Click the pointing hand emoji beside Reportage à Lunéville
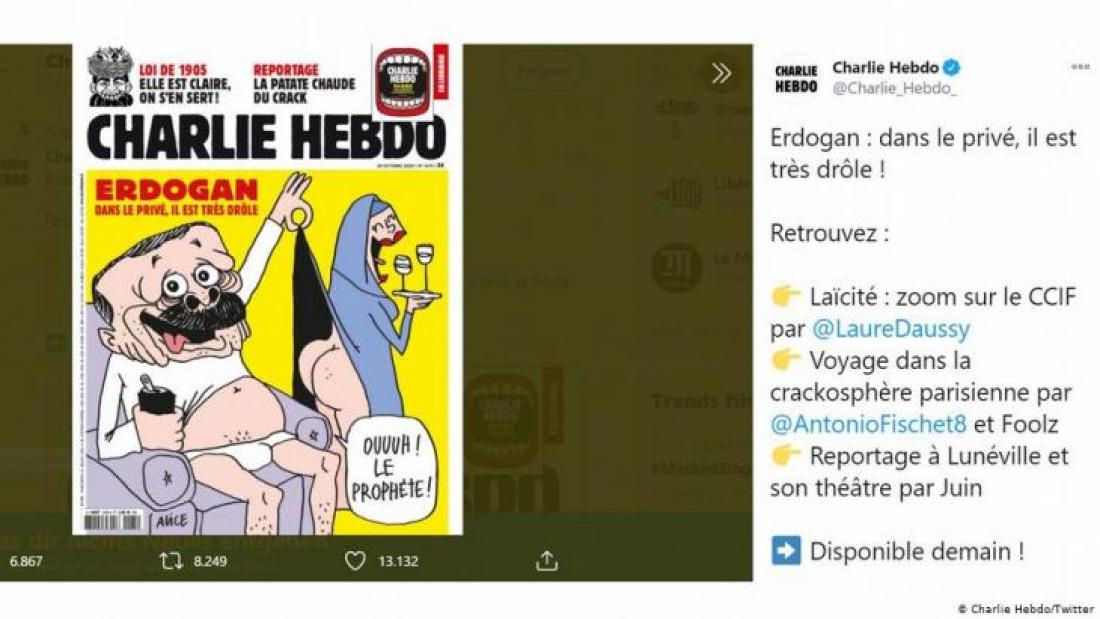Screen dimensions: 1100x619 coord(786,455)
